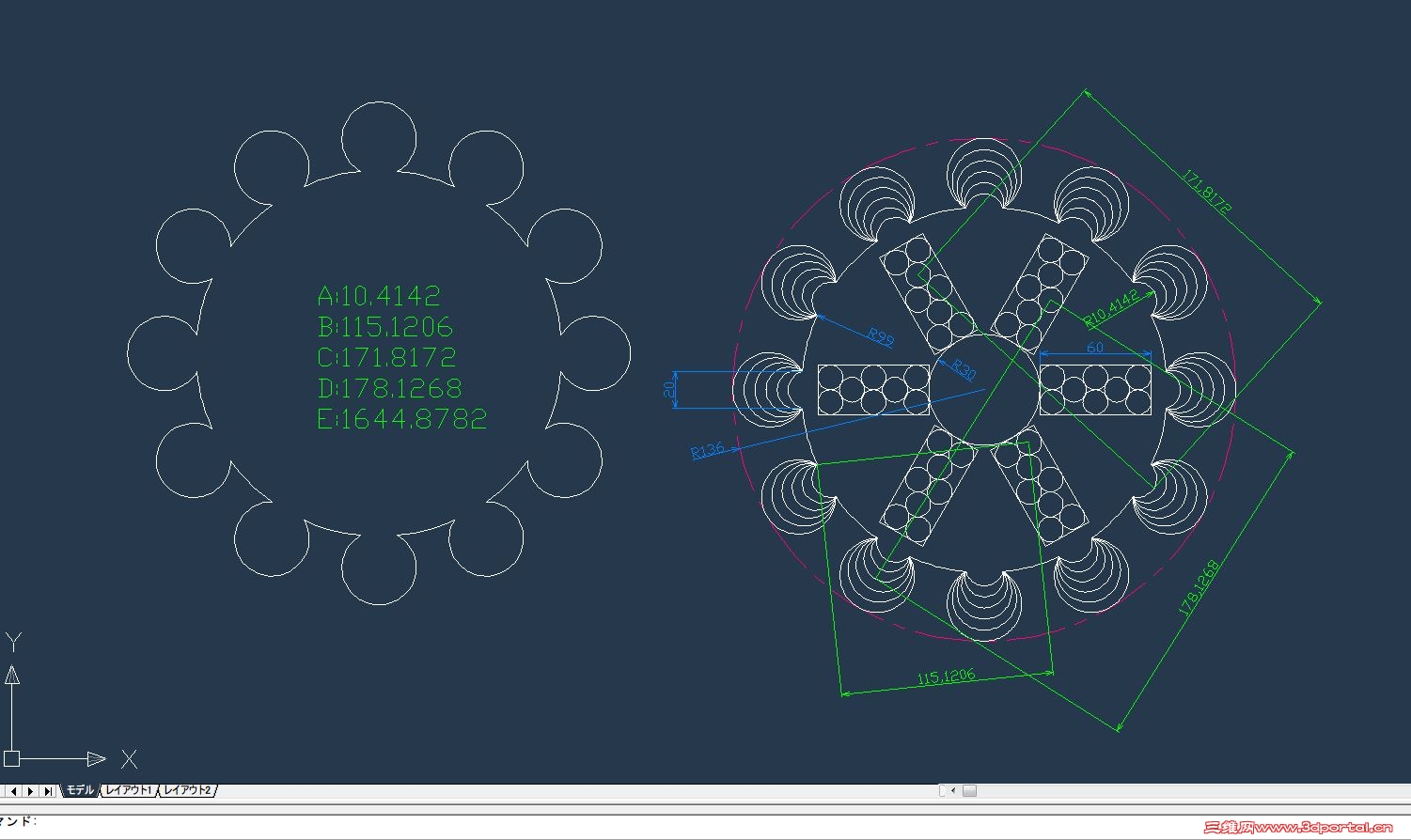
Task: Jump to the last layout tab using the end arrow
Action: [48, 791]
